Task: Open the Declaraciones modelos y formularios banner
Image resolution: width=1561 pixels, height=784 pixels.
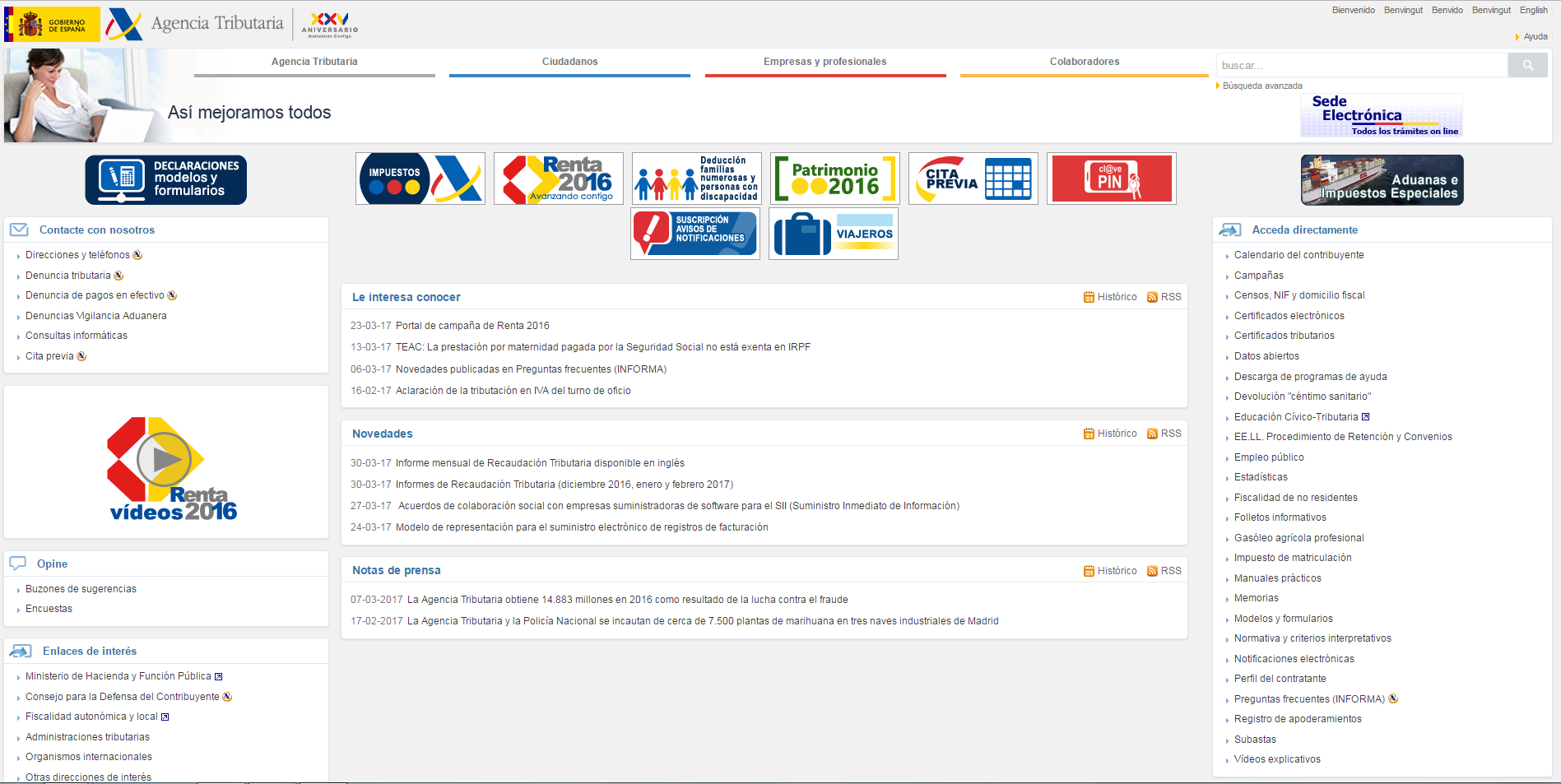Action: [x=166, y=179]
